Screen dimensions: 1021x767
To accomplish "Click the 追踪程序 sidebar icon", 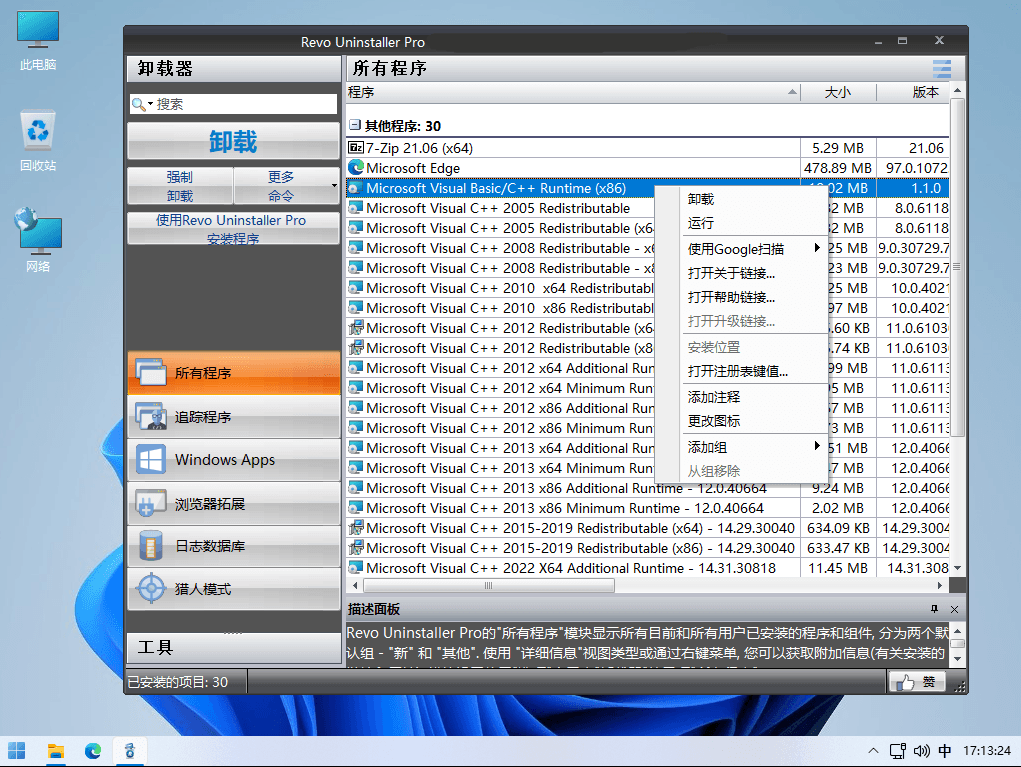I will [151, 416].
